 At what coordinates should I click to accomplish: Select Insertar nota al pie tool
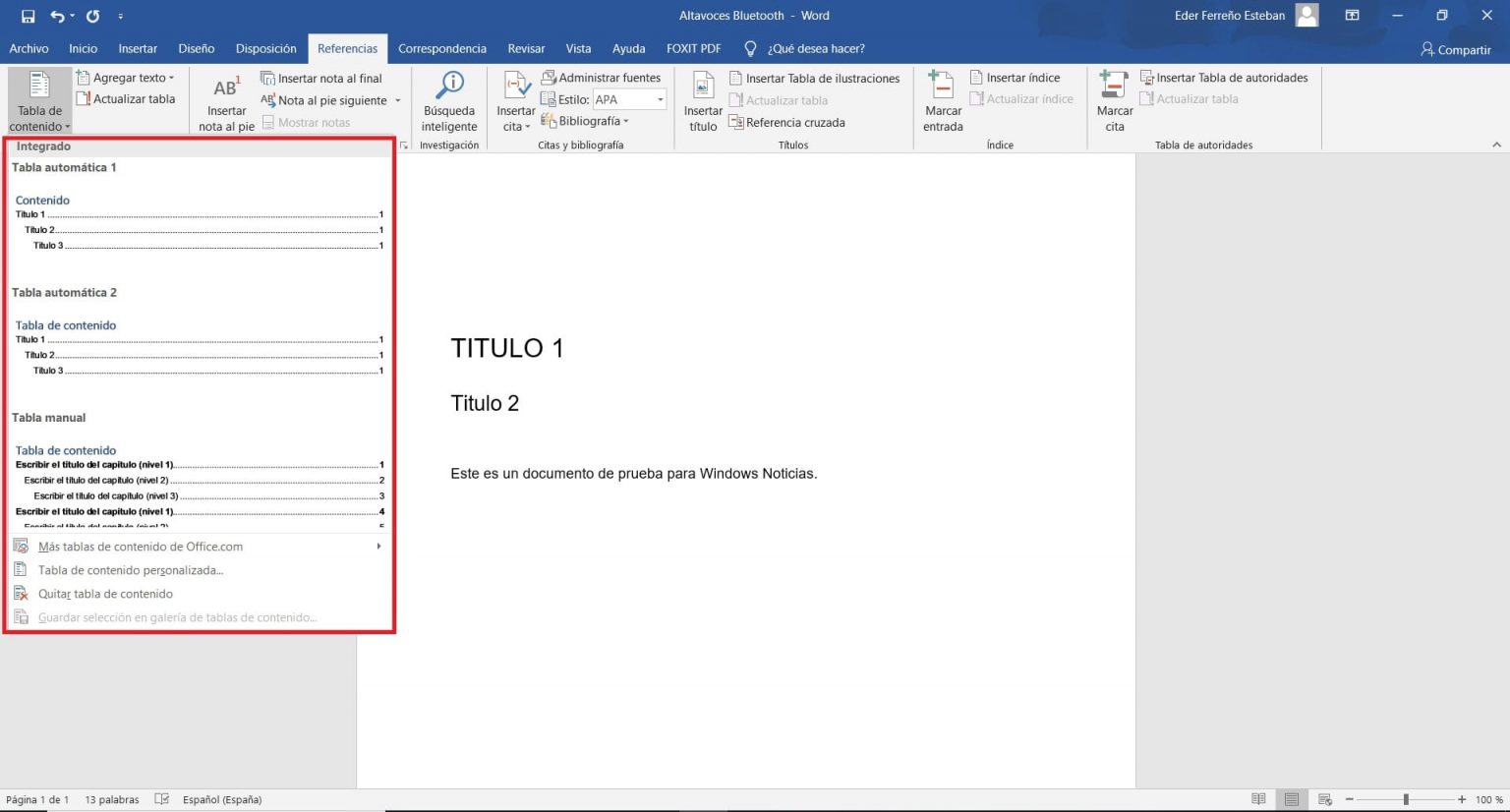point(225,101)
